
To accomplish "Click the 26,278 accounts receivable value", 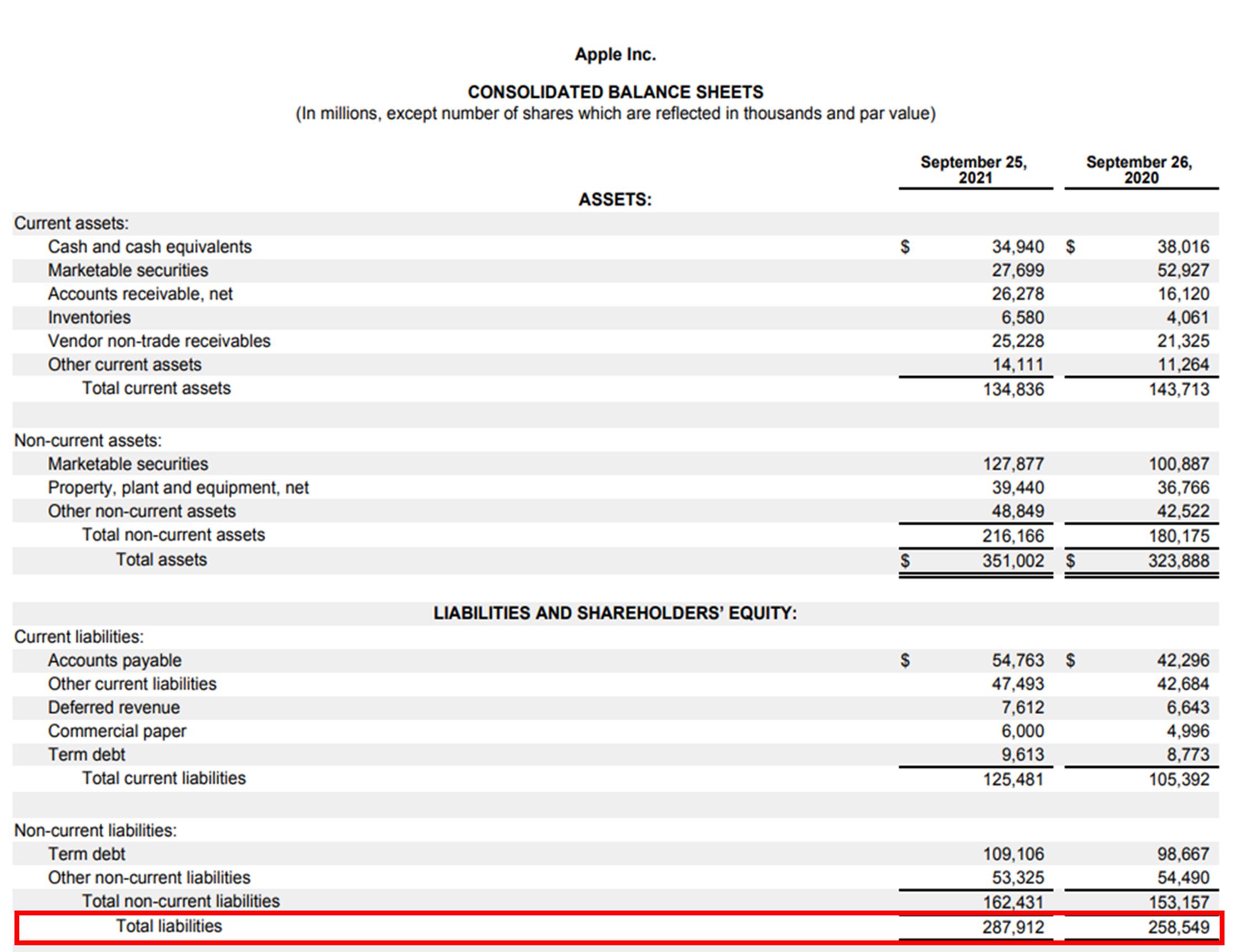I will click(x=1018, y=294).
